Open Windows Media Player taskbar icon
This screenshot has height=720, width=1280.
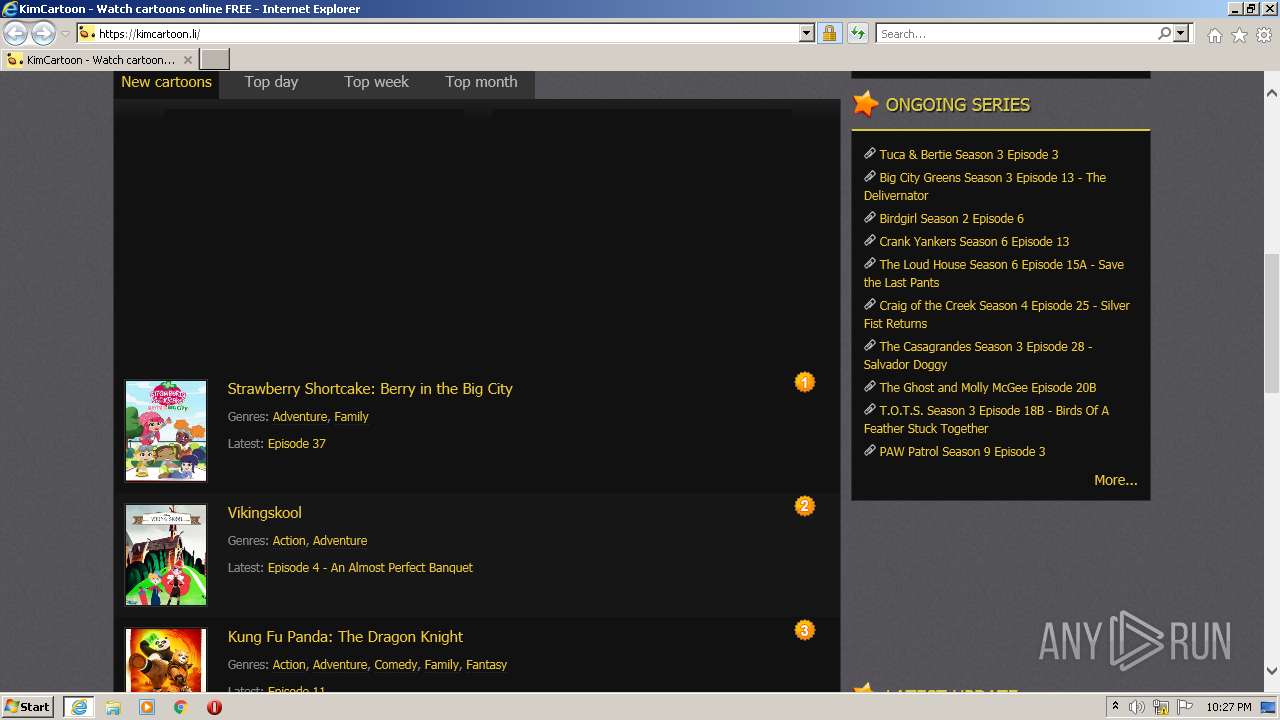click(x=147, y=707)
